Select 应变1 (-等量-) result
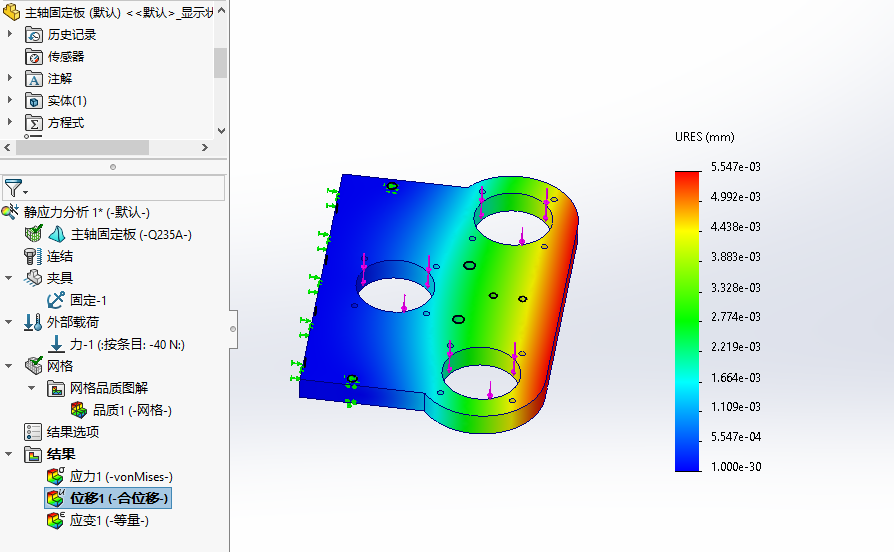Viewport: 894px width, 552px height. [109, 520]
